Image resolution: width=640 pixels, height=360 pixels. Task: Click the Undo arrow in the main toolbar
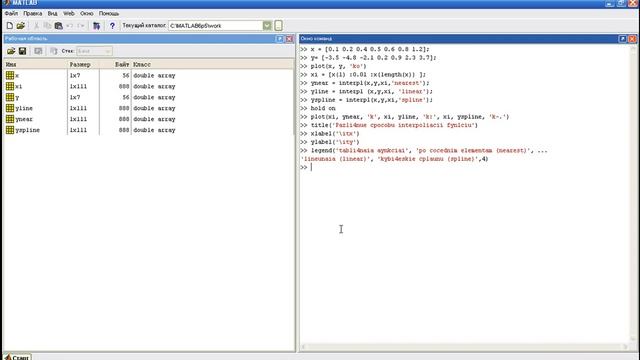(x=70, y=26)
